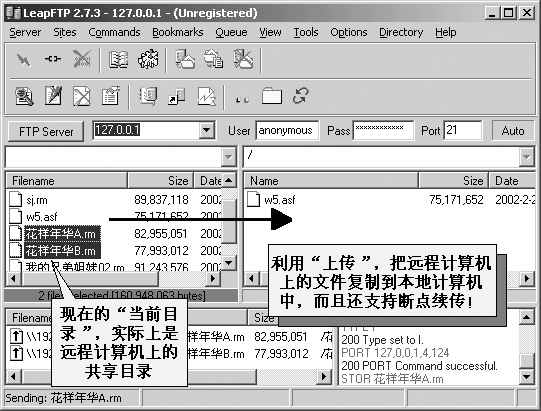Select w5.asf in the local file list

[x=41, y=217]
